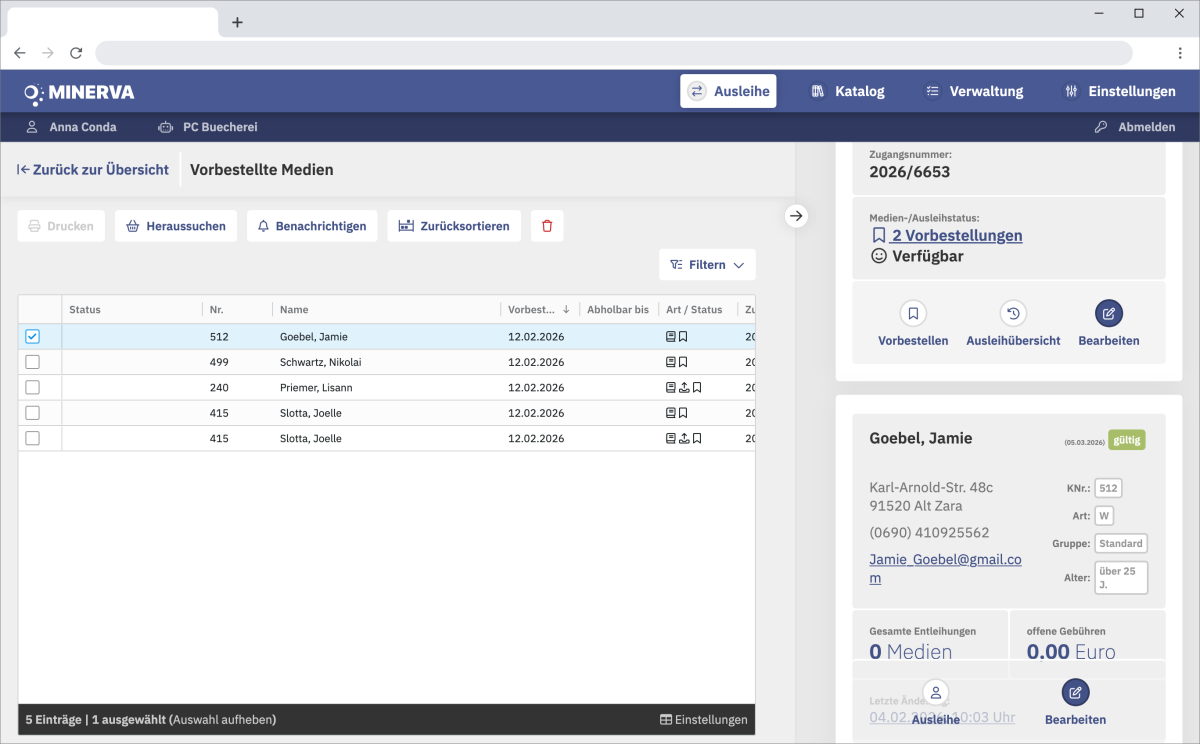
Task: Tick the Priemer, Lisann row checkbox
Action: [x=32, y=387]
